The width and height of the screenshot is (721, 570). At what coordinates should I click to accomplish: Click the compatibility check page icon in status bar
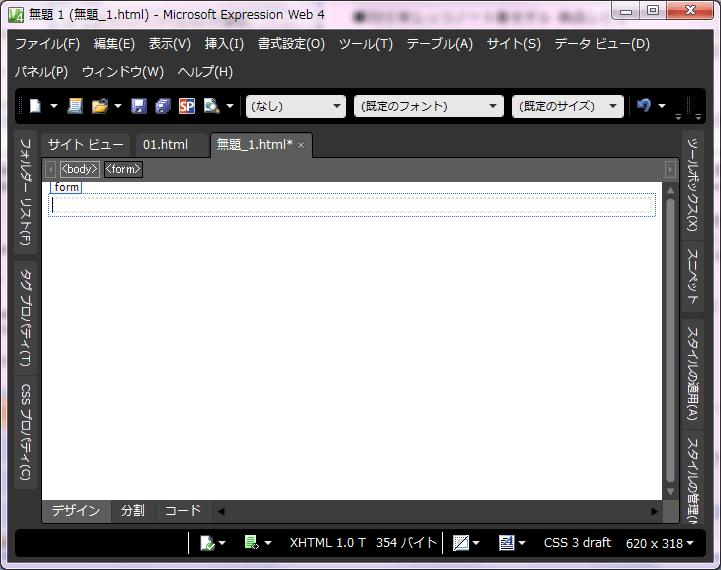coord(207,543)
